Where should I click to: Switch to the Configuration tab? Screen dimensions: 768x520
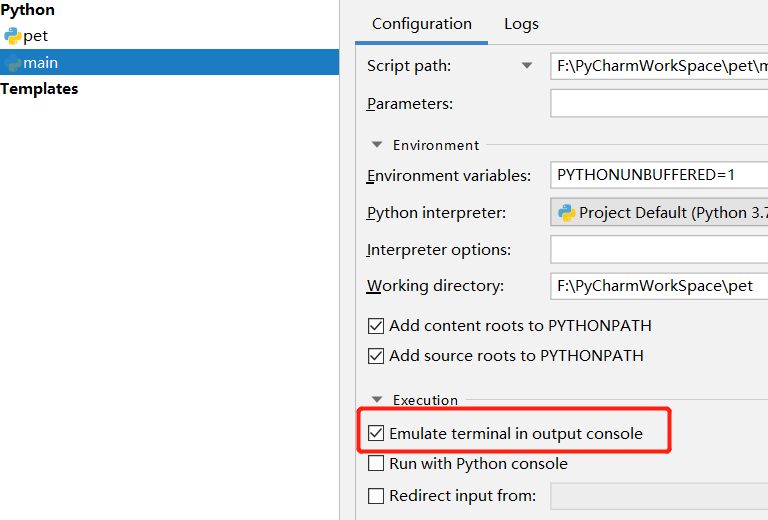coord(421,24)
